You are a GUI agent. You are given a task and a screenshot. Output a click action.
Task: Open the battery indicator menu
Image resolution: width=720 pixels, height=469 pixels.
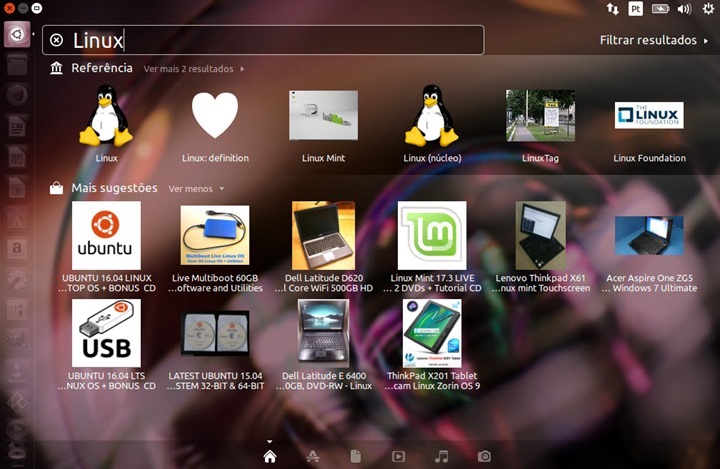pyautogui.click(x=660, y=9)
